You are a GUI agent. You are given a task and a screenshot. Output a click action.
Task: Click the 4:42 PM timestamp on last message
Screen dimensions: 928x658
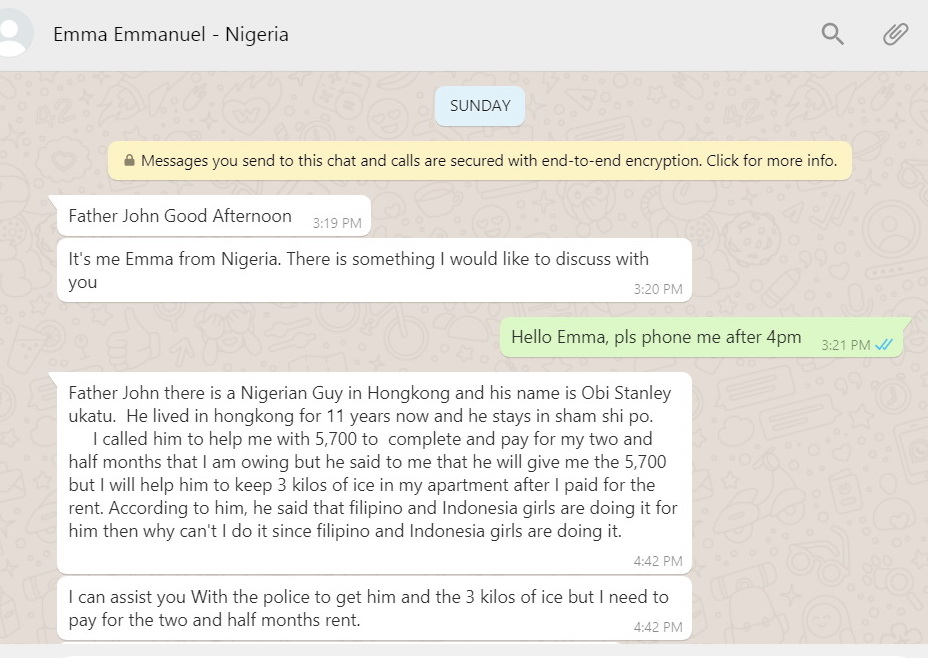(x=658, y=627)
